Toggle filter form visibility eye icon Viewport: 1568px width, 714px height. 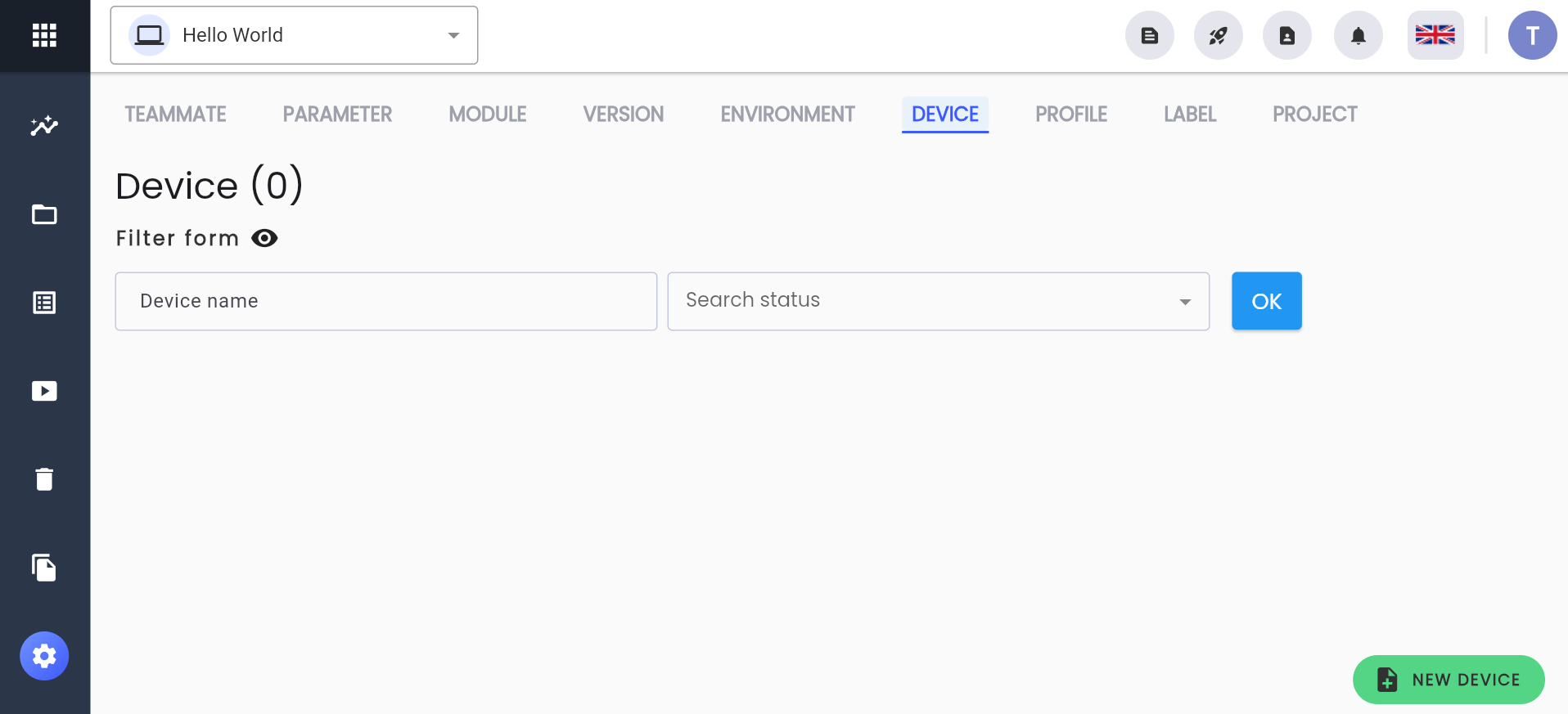pyautogui.click(x=264, y=238)
